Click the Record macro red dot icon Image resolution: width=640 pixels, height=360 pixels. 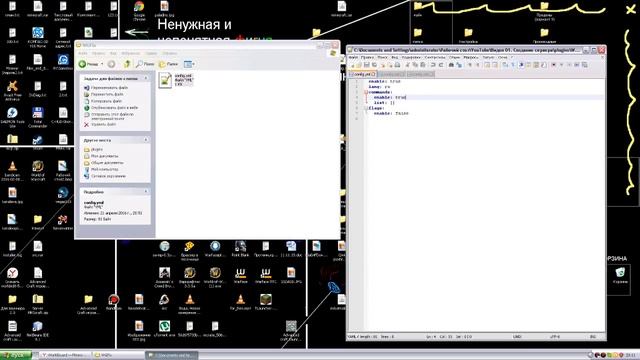pyautogui.click(x=553, y=65)
